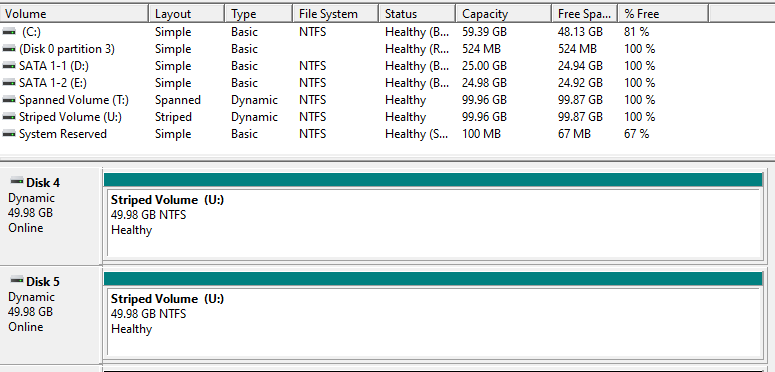This screenshot has width=775, height=372.
Task: Sort by the Status column header
Action: point(417,14)
